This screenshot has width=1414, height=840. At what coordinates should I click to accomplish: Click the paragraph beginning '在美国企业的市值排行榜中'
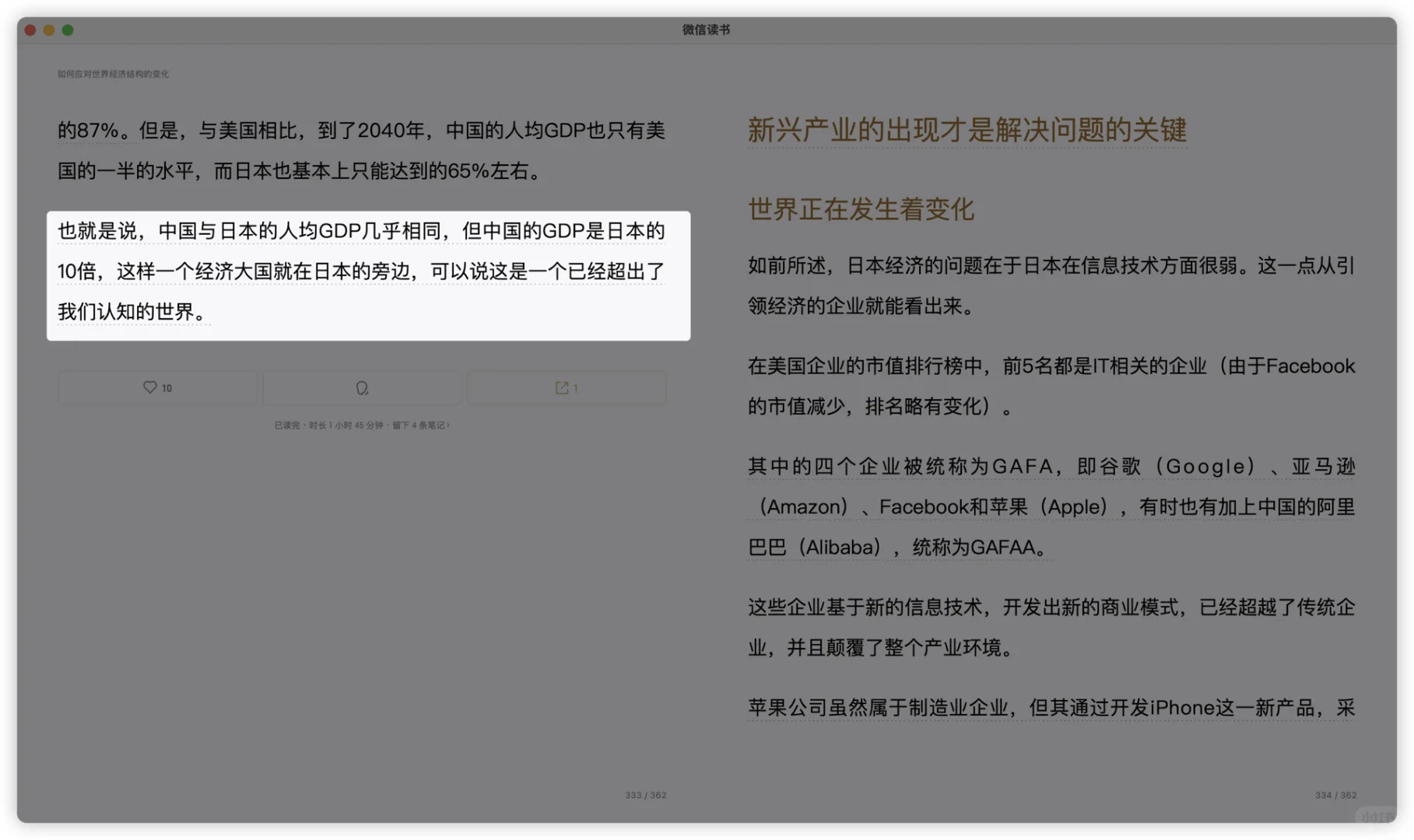(x=1051, y=386)
